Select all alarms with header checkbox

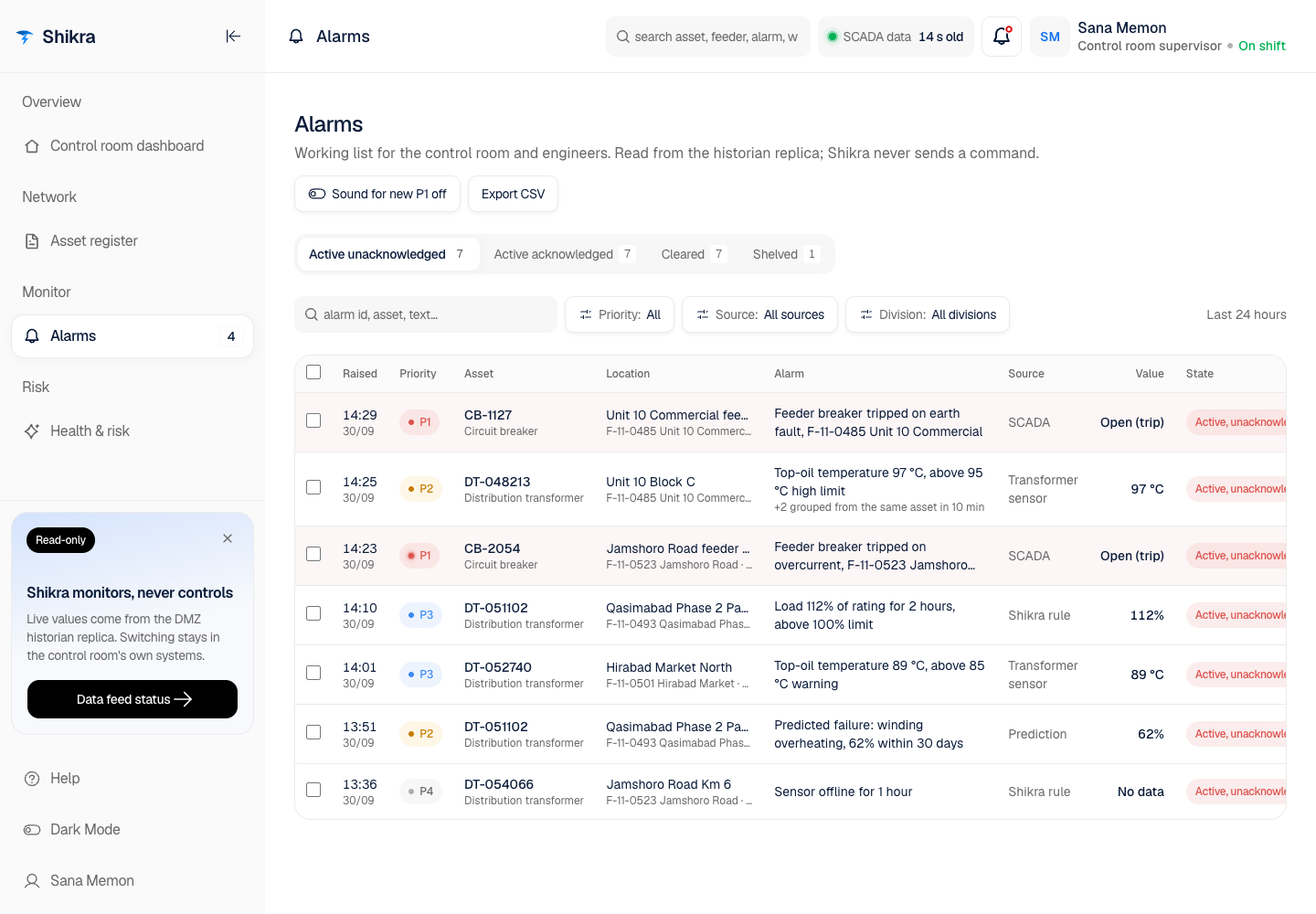[x=313, y=372]
